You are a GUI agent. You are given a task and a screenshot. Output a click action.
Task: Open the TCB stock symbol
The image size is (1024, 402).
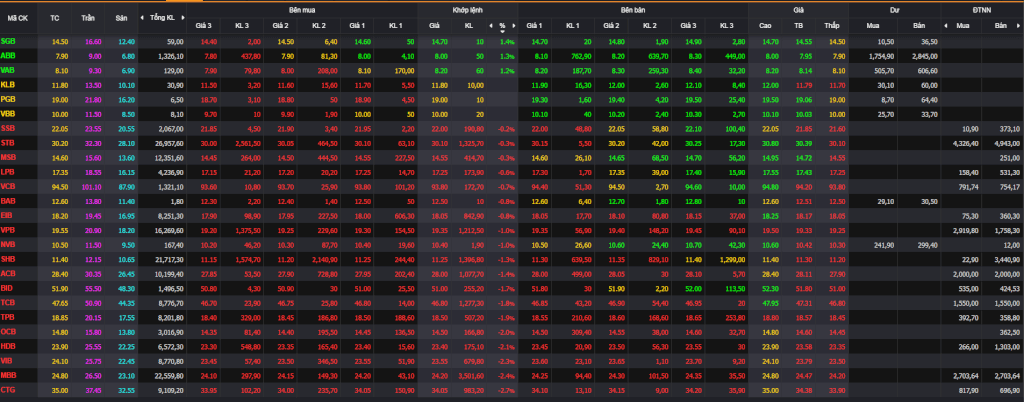click(x=8, y=303)
